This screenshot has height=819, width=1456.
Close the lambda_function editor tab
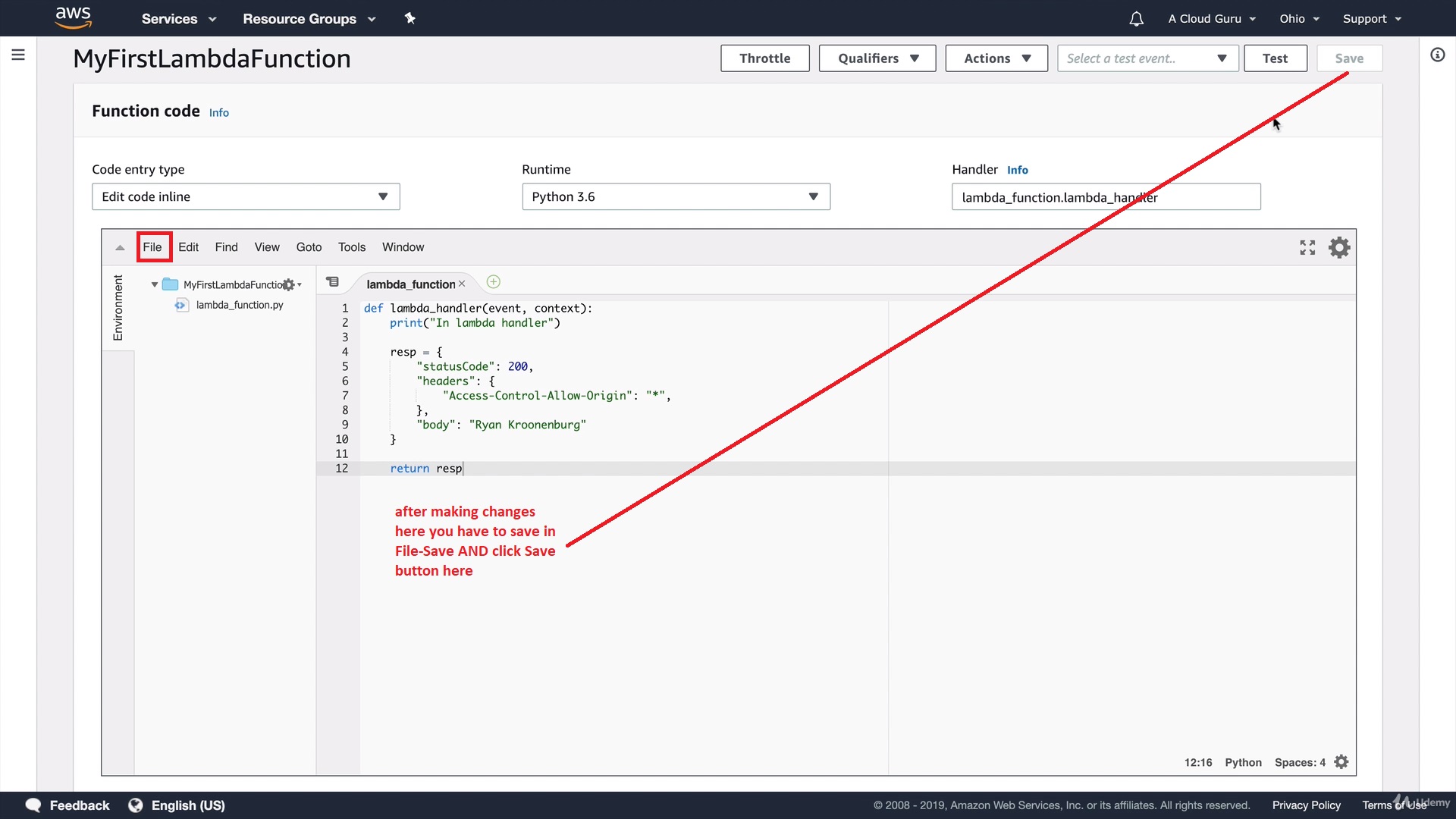(x=462, y=284)
